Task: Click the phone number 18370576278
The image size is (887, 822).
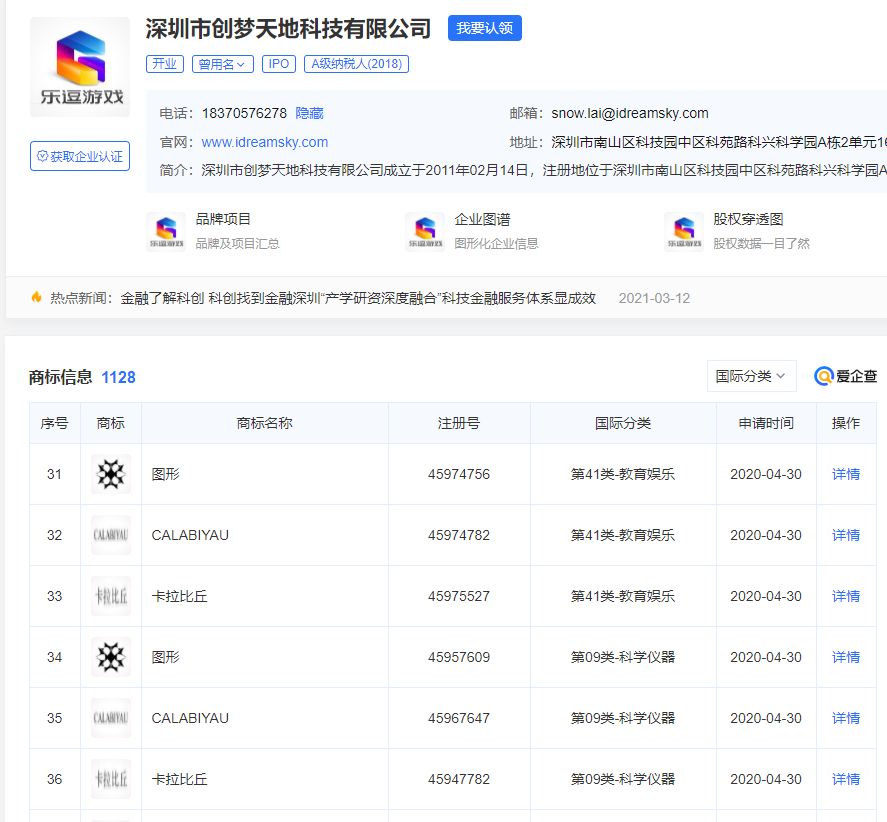Action: pyautogui.click(x=244, y=113)
